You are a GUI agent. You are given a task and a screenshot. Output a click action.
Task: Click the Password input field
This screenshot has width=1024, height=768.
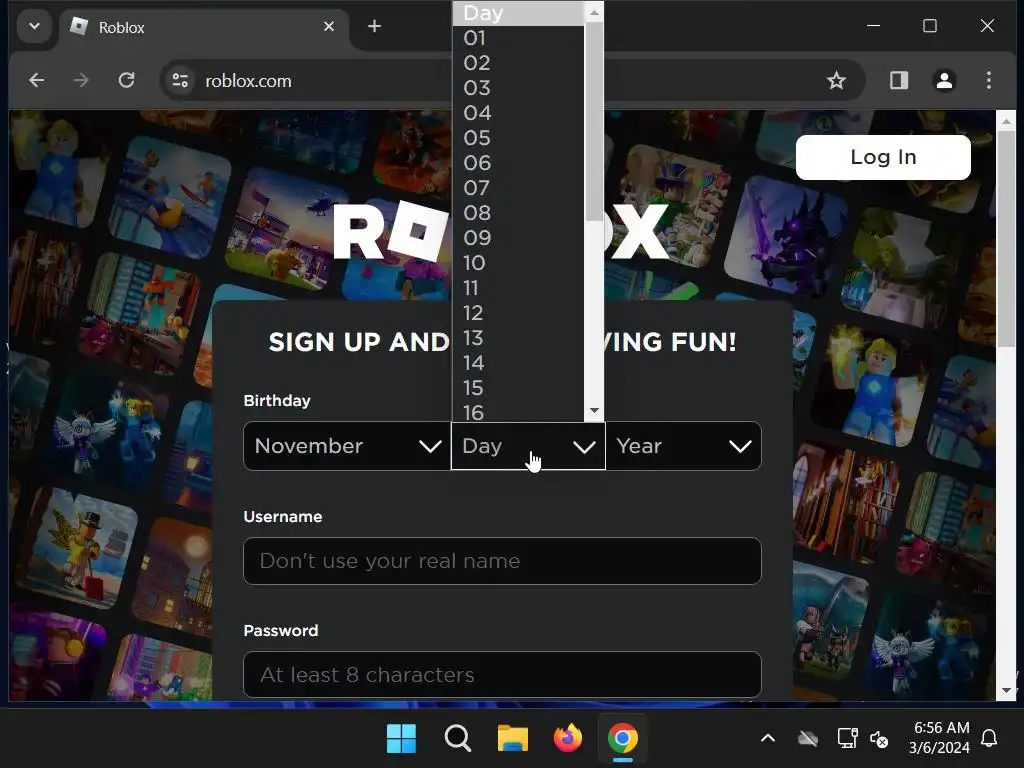click(502, 675)
